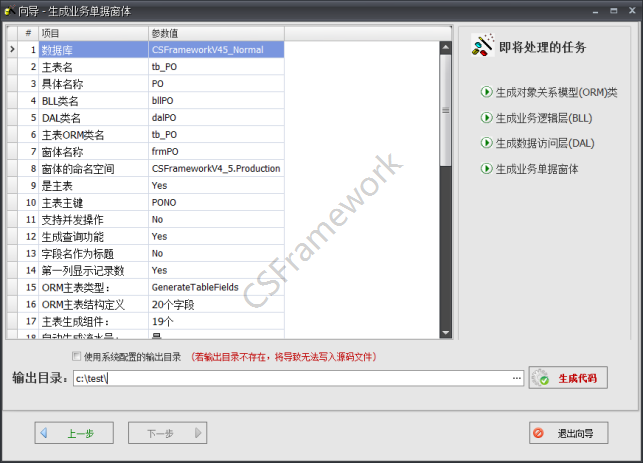643x463 pixels.
Task: Click the # column header
Action: (28, 33)
